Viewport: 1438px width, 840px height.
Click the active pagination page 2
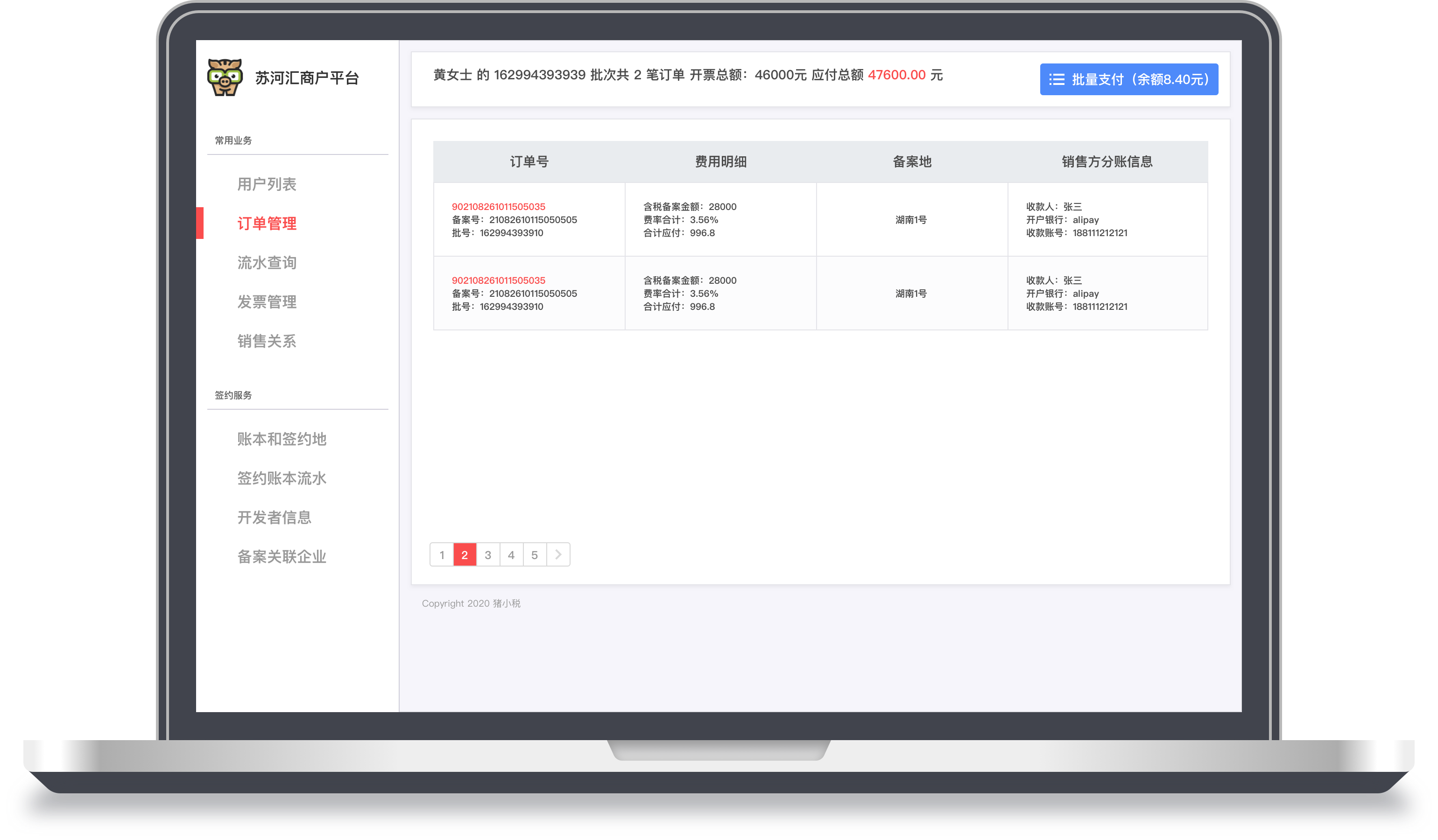[465, 555]
